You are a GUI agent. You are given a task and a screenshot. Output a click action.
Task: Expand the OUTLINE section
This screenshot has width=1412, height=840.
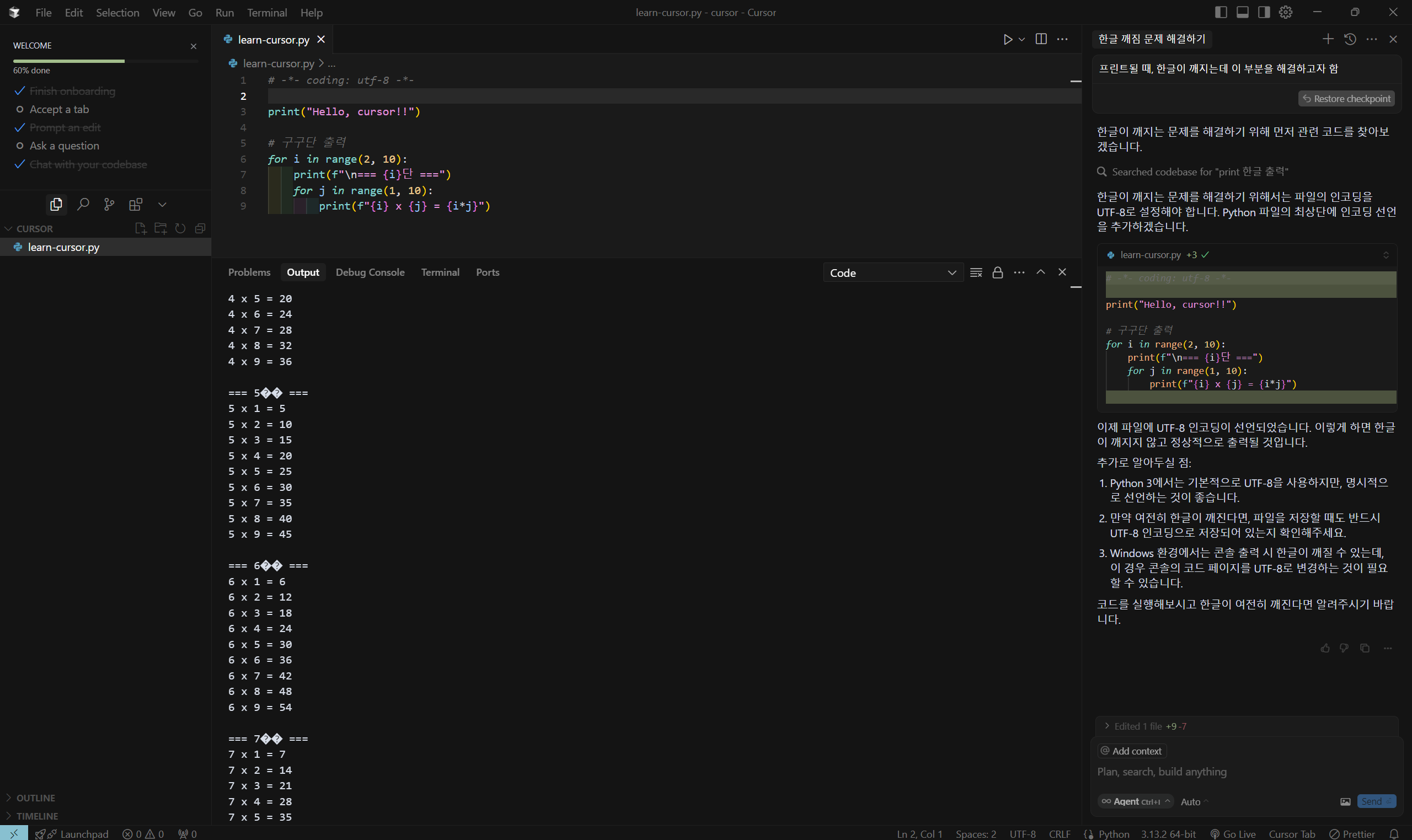pos(35,798)
